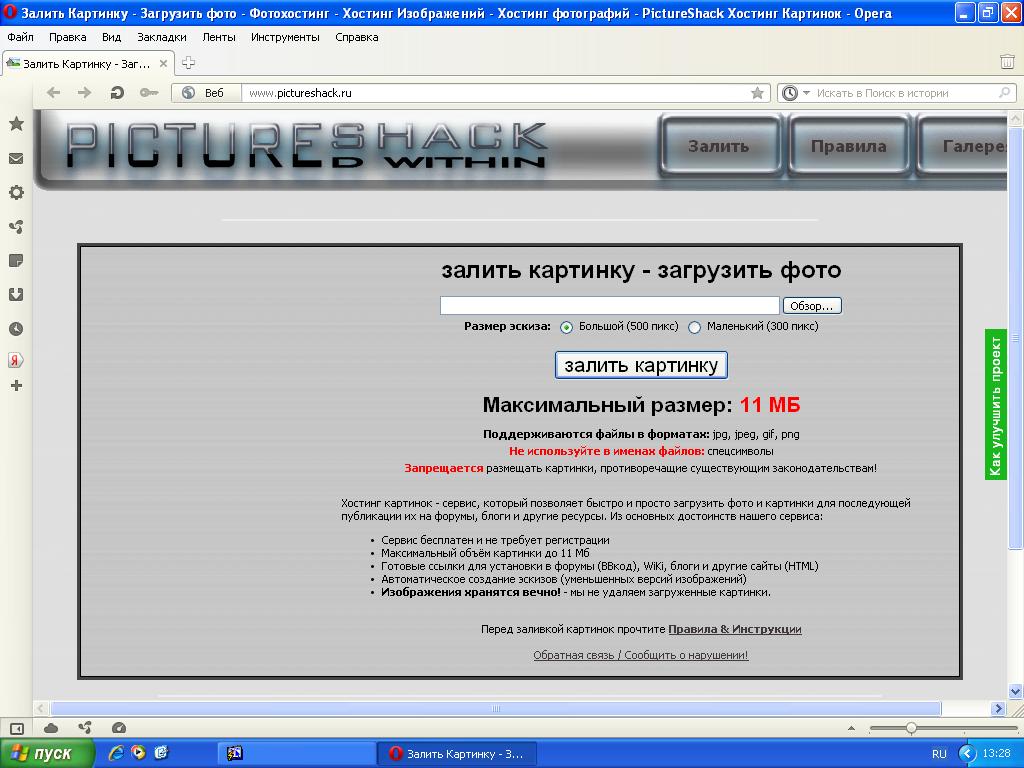Click the password wand key icon
Image resolution: width=1024 pixels, height=768 pixels.
tap(149, 93)
